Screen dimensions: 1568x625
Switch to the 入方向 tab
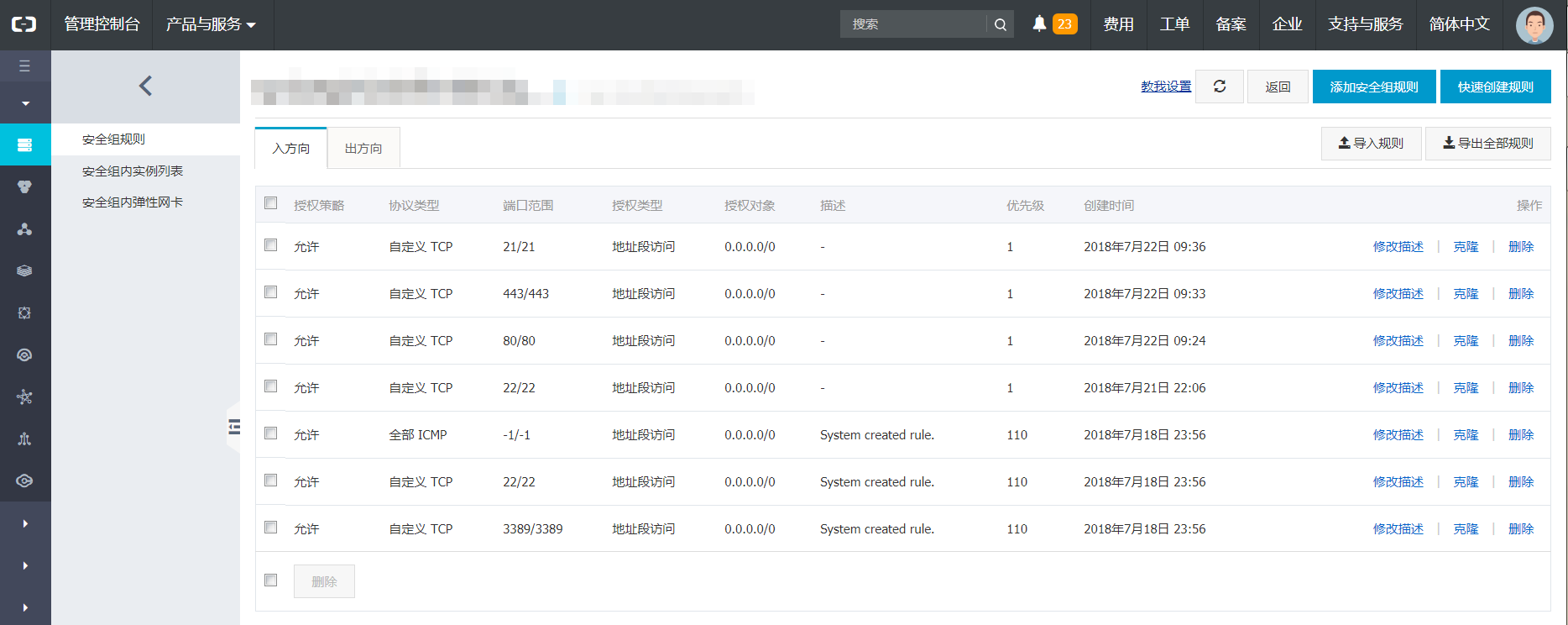coord(290,148)
